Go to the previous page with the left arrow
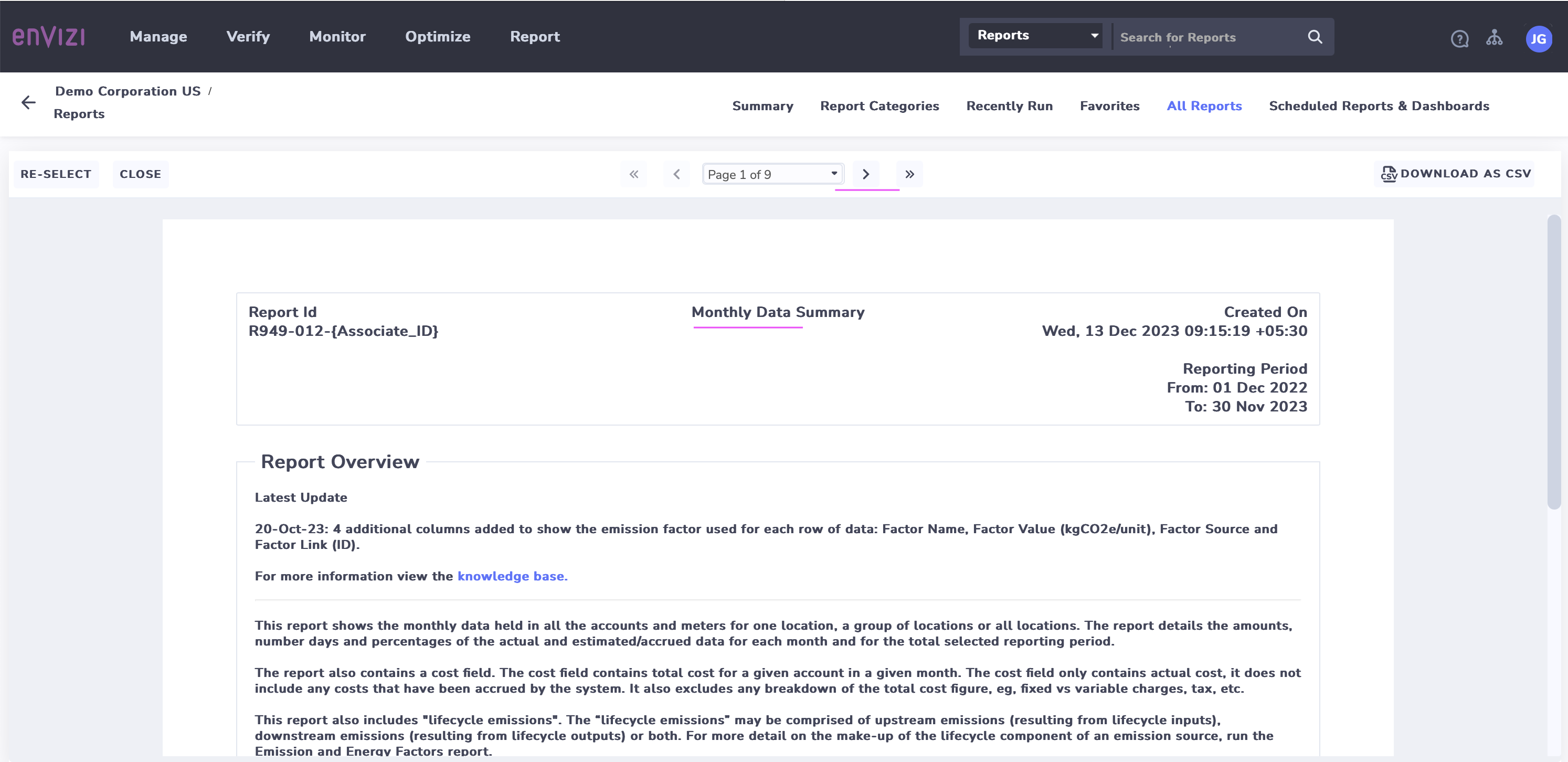1568x762 pixels. [x=677, y=174]
